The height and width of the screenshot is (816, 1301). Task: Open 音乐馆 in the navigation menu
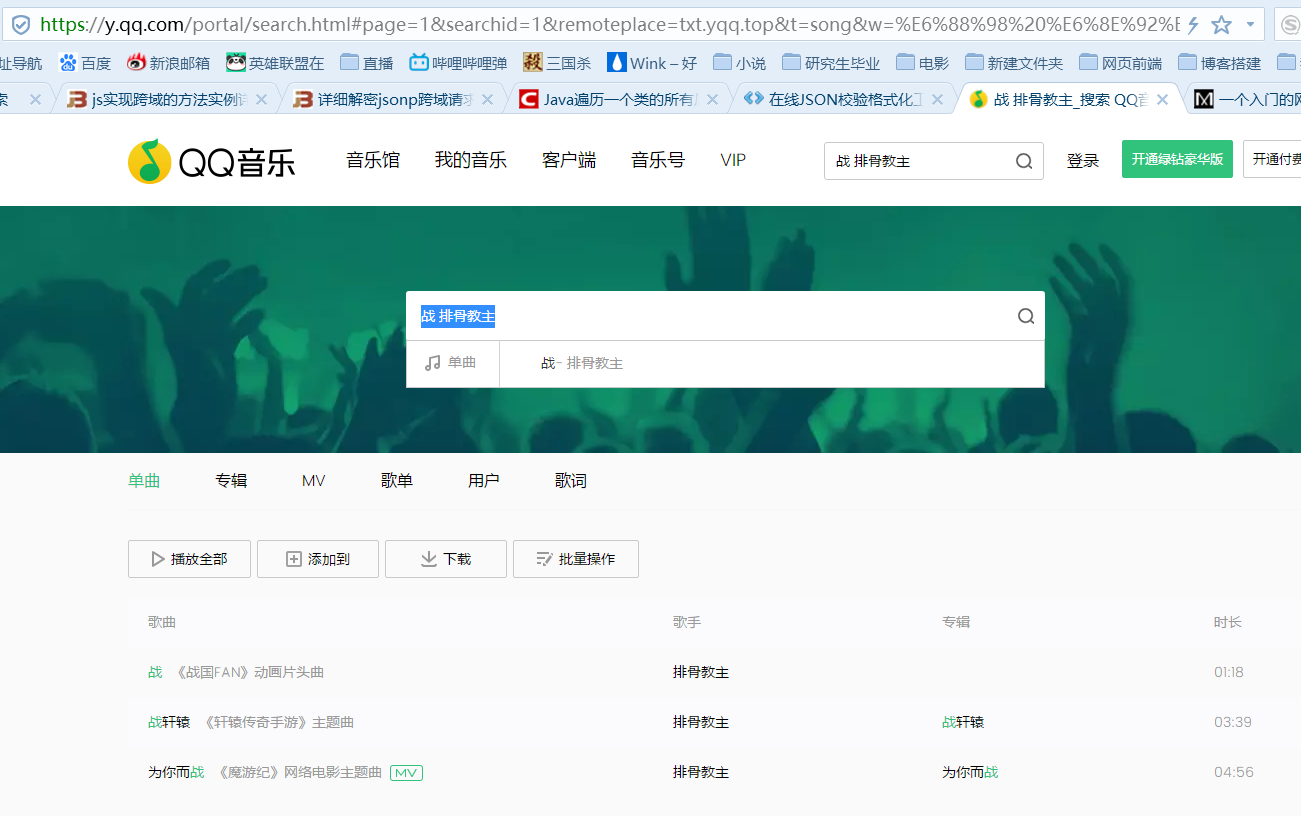pos(373,160)
